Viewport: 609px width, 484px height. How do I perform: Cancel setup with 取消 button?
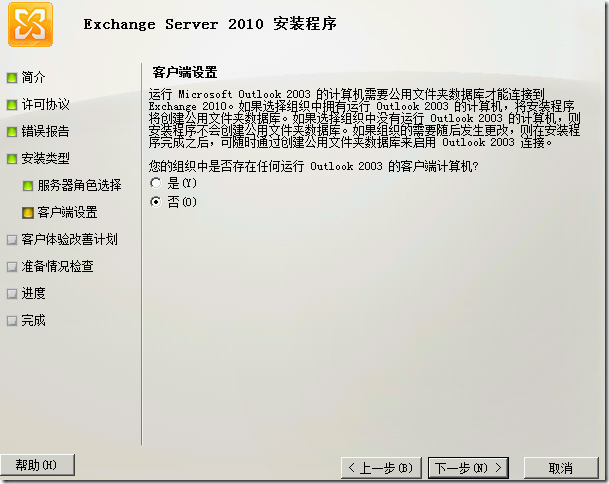[561, 468]
